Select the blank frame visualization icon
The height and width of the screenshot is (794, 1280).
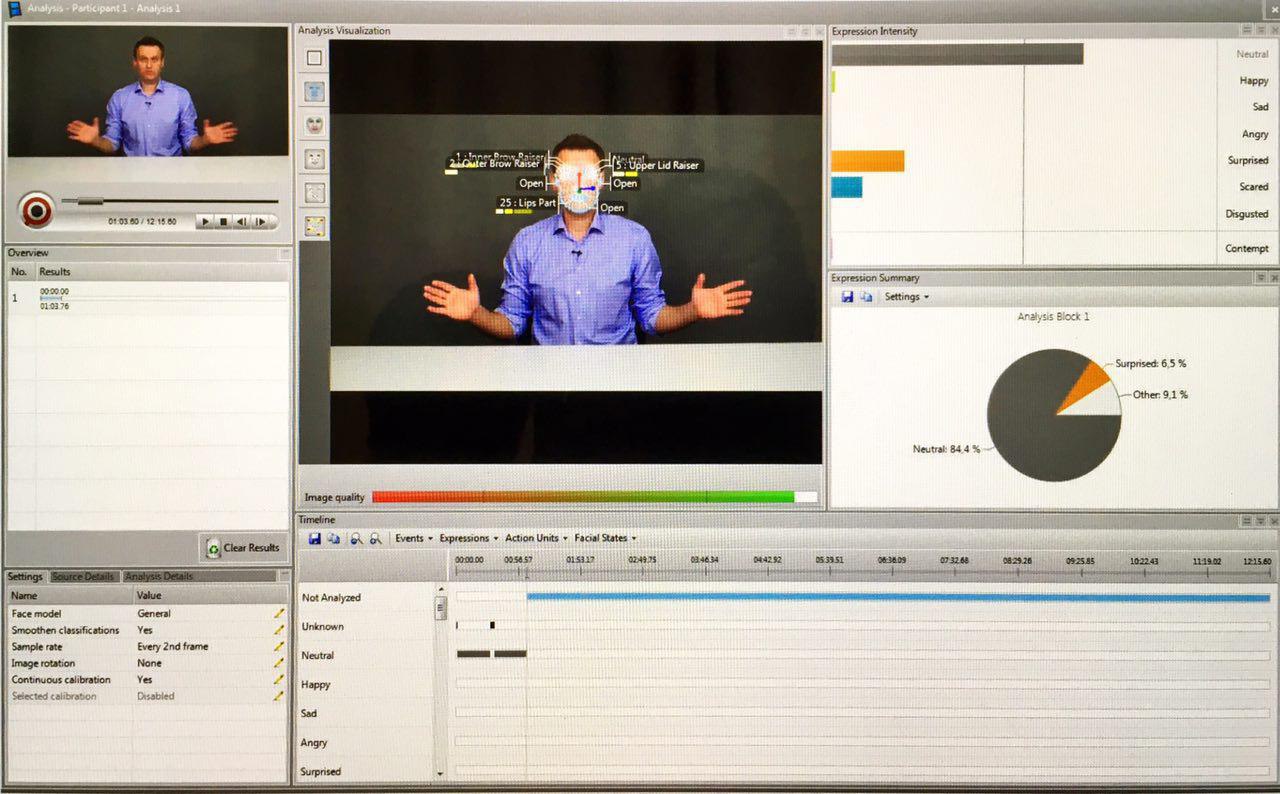315,58
